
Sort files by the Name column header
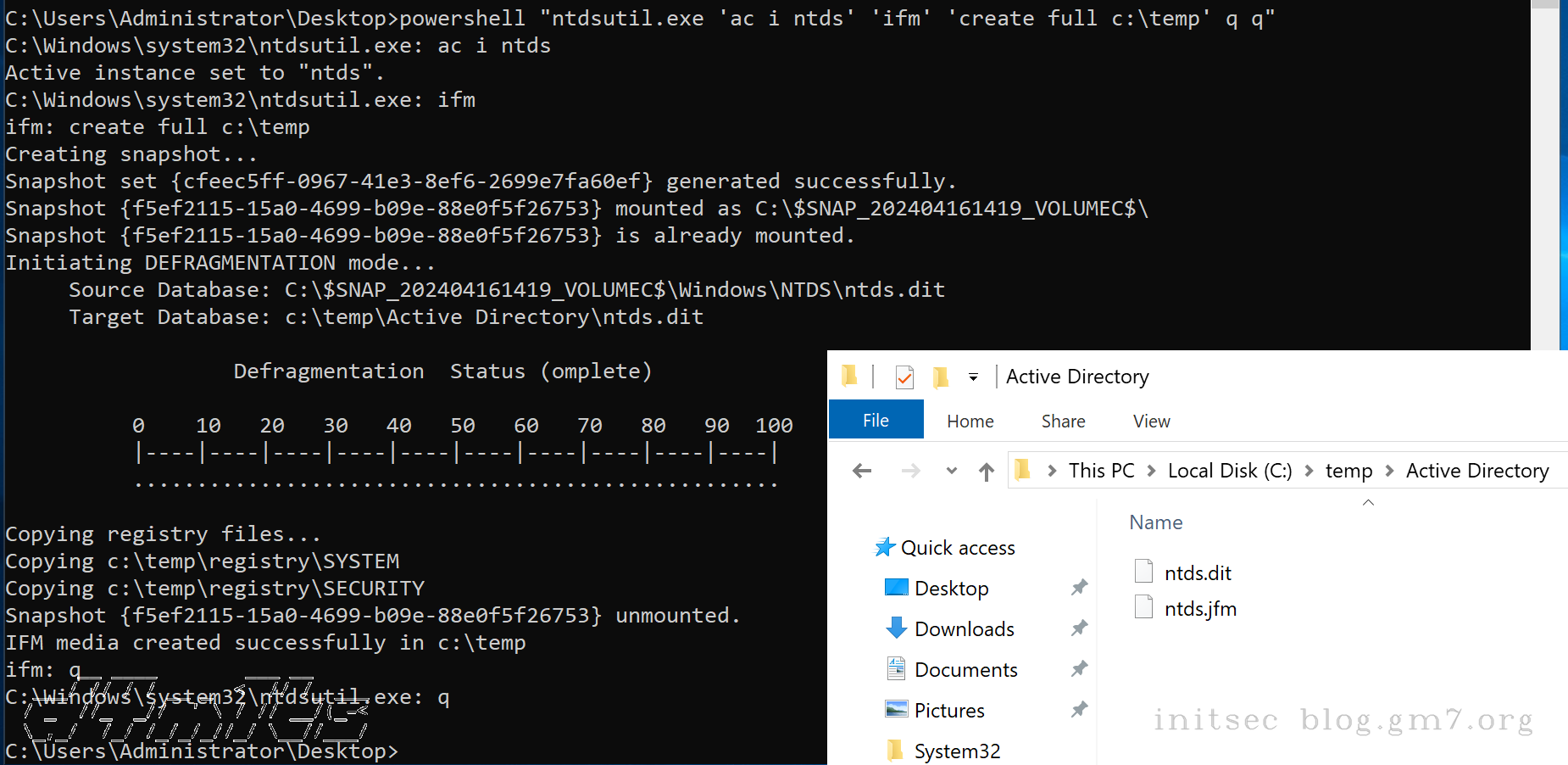(1155, 522)
